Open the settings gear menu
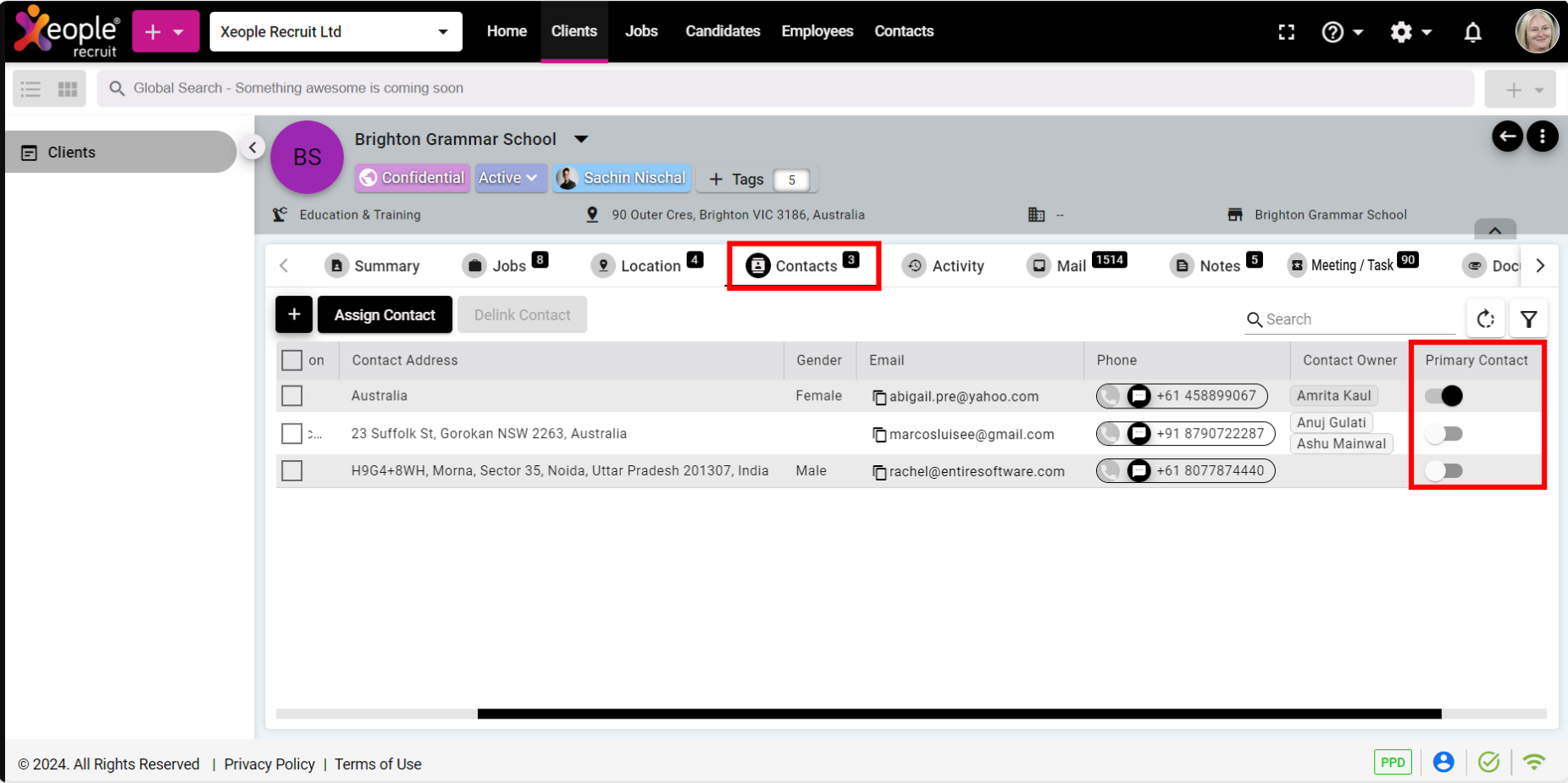This screenshot has height=783, width=1568. [x=1410, y=32]
